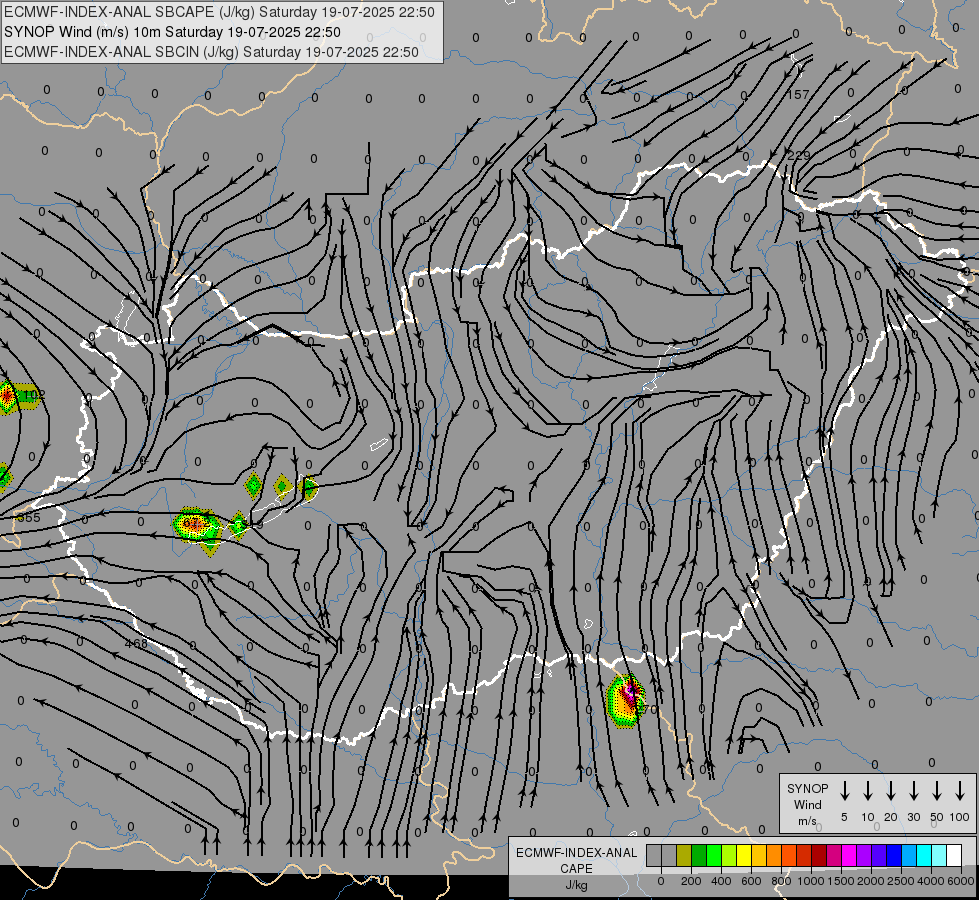Click the '600' tick label on the CAPE scale

click(751, 881)
